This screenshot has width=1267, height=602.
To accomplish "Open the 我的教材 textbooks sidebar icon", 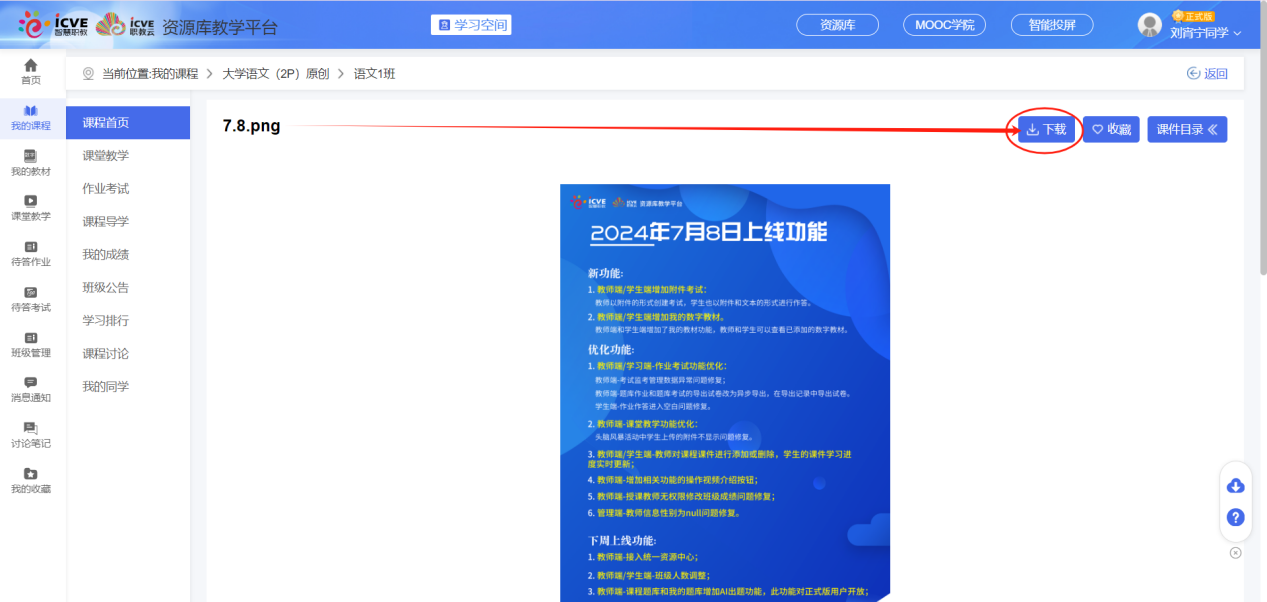I will point(30,163).
